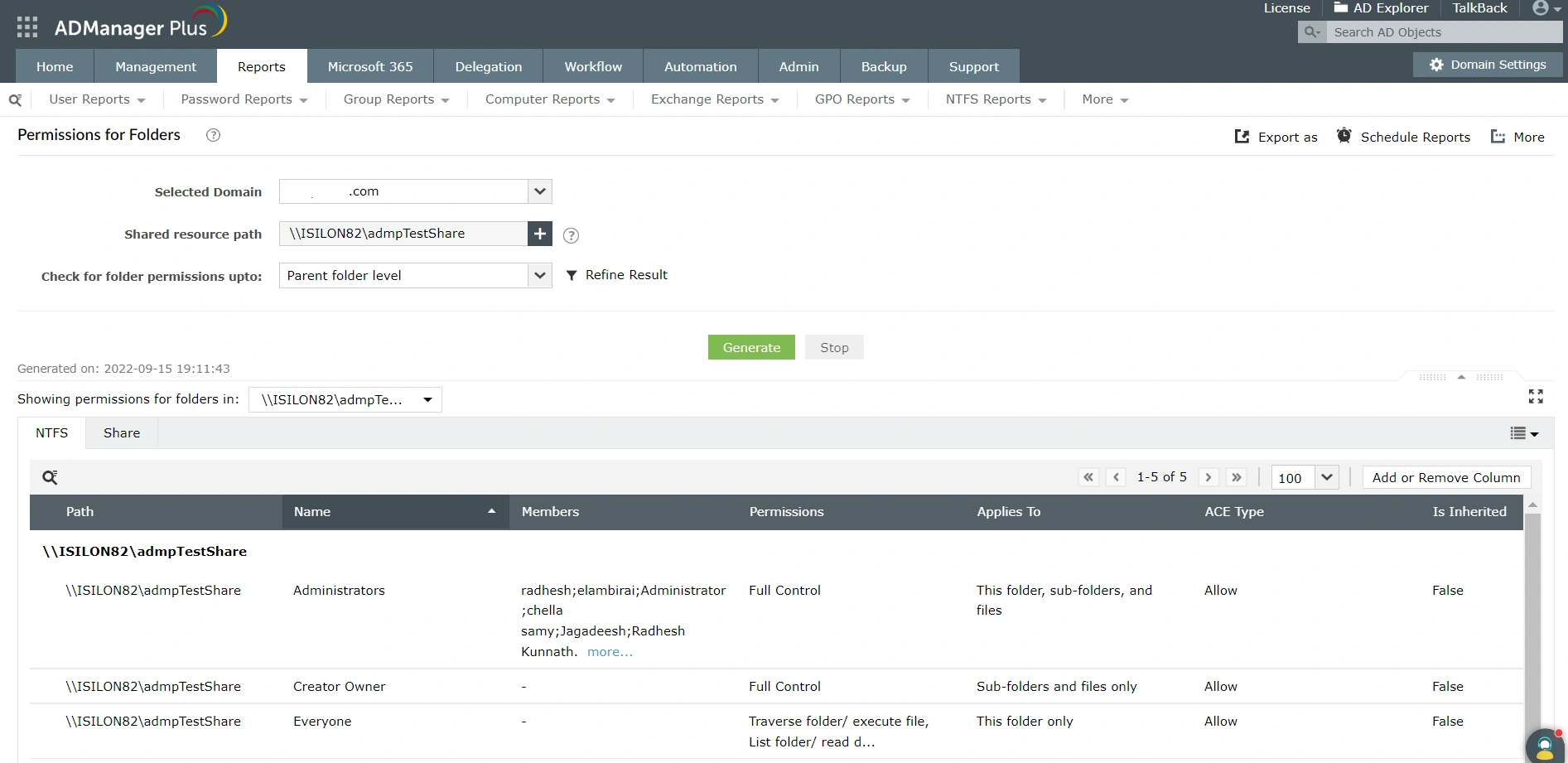Click the help icon next to Permissions for Folders

point(212,135)
